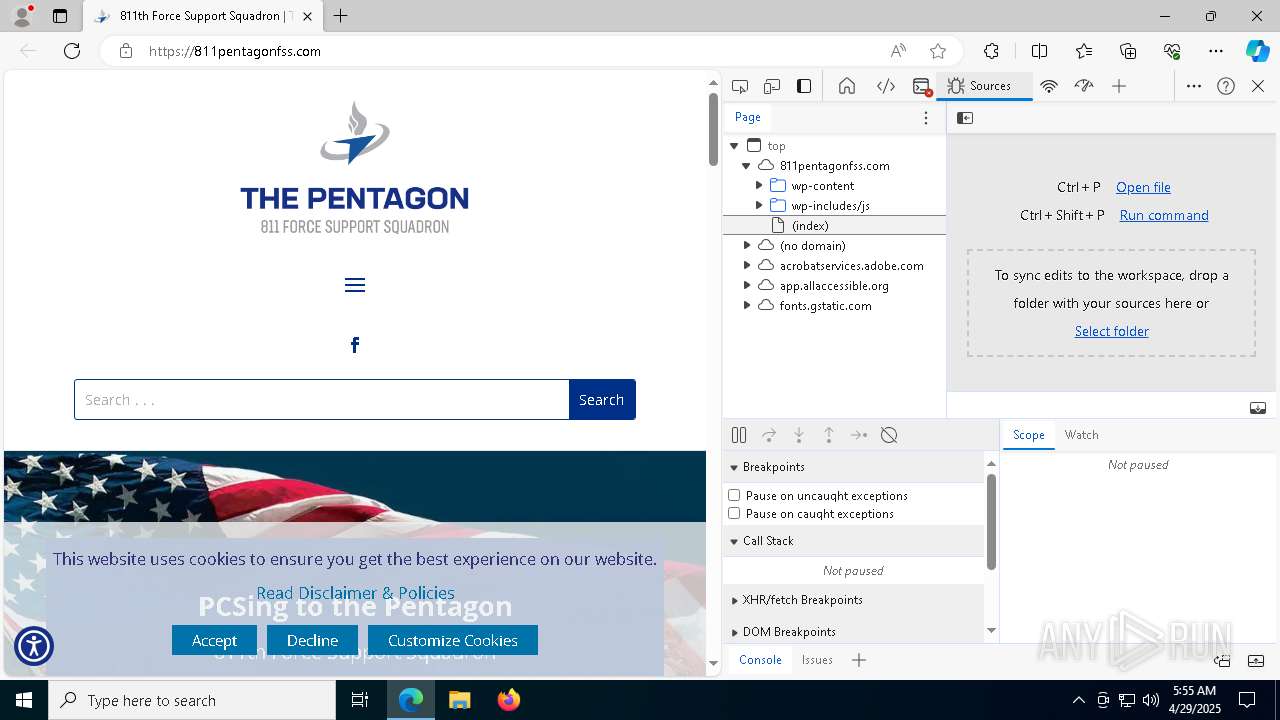Open DevTools help icon
This screenshot has width=1280, height=720.
click(x=1226, y=86)
